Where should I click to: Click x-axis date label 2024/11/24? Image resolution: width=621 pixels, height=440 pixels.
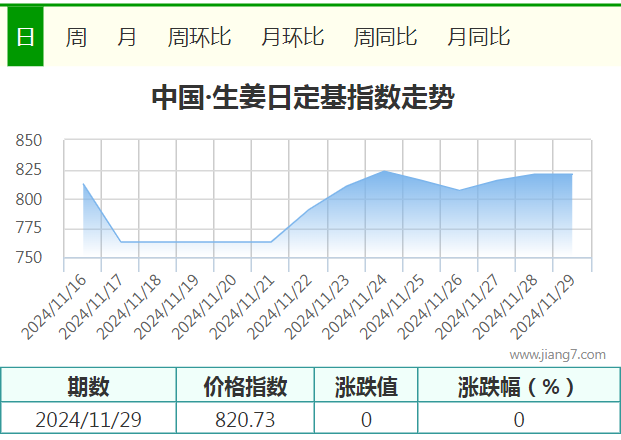pos(355,307)
